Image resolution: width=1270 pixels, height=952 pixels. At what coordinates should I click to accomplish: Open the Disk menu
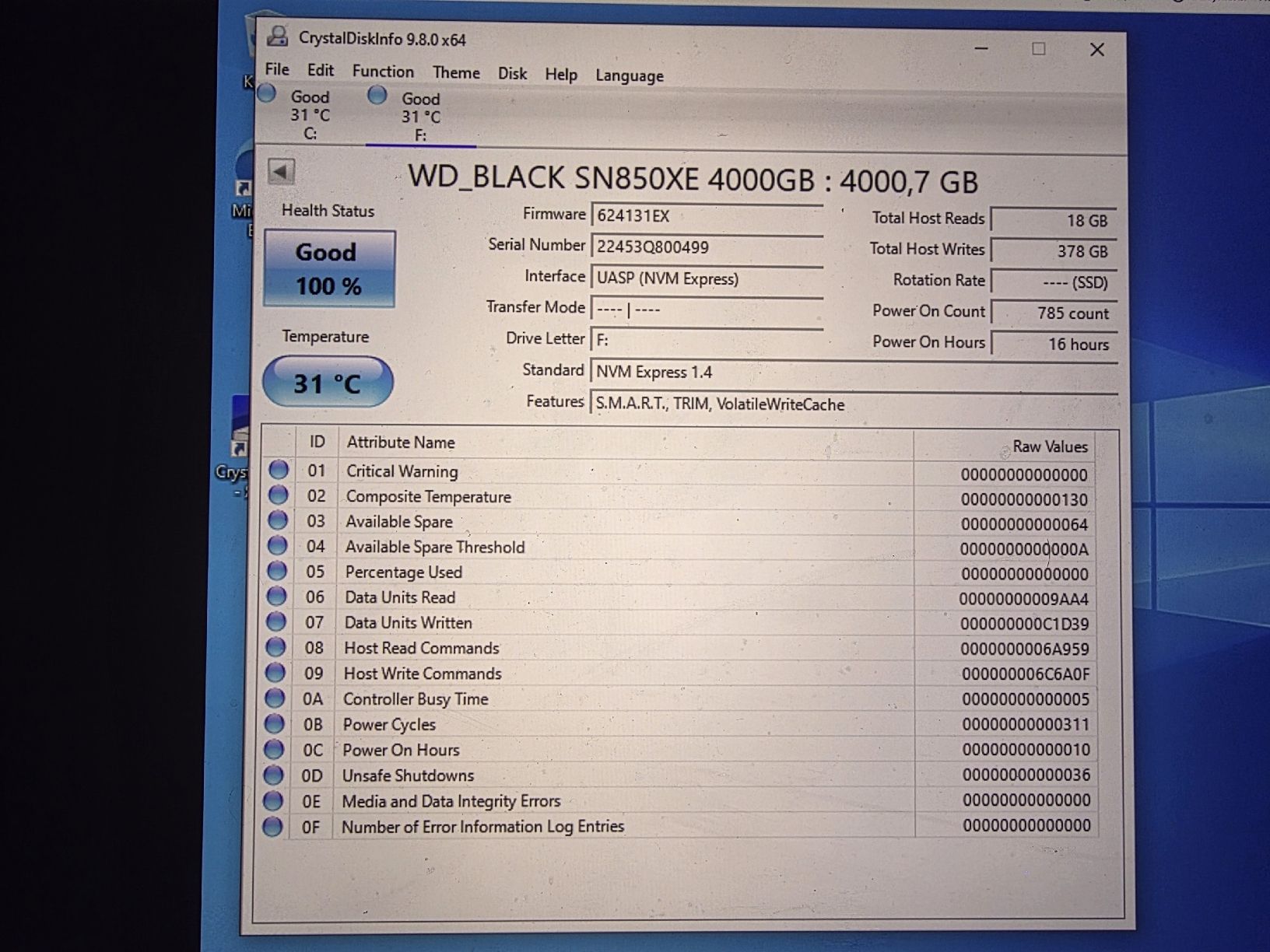[512, 74]
